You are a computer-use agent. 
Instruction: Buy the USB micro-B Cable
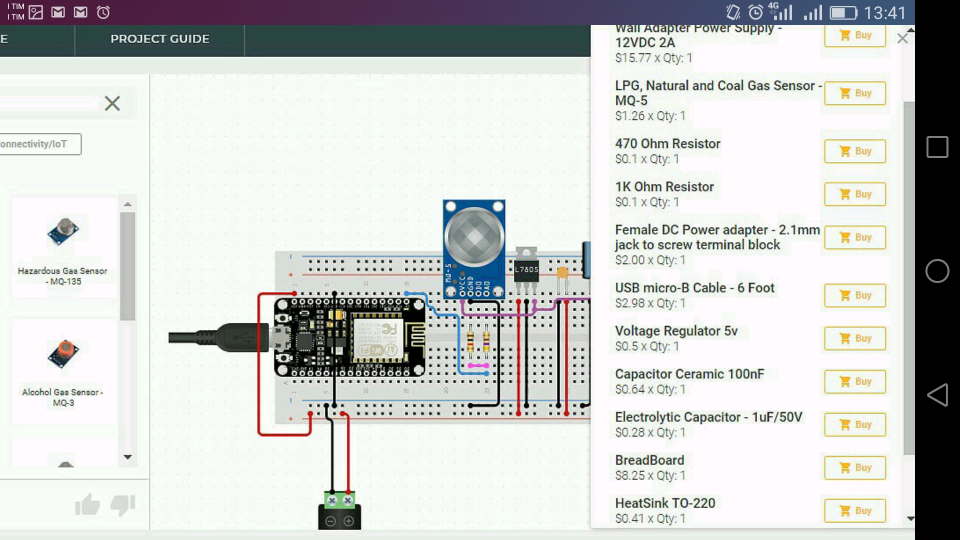[x=854, y=295]
